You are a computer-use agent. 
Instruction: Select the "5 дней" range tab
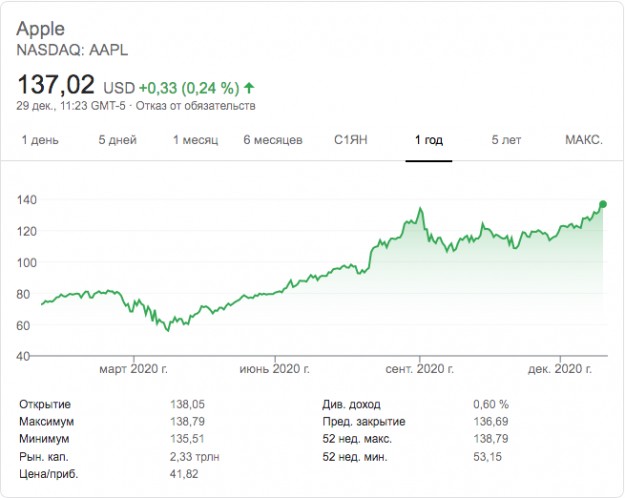pos(116,140)
